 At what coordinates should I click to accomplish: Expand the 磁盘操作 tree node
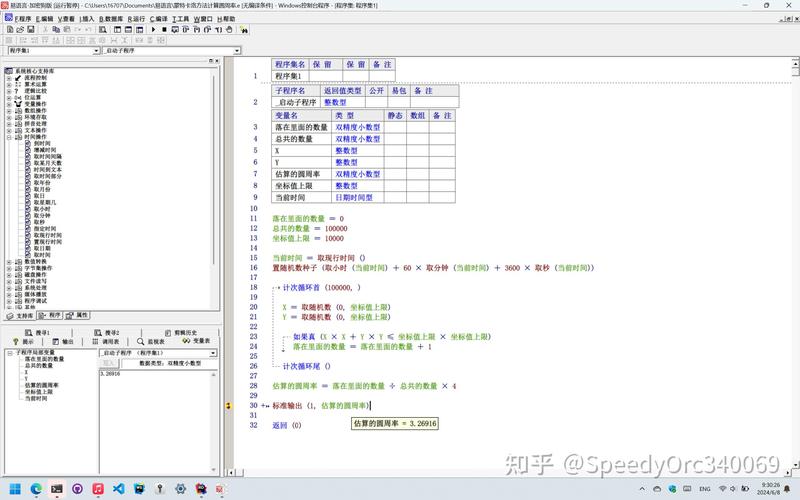pyautogui.click(x=9, y=274)
